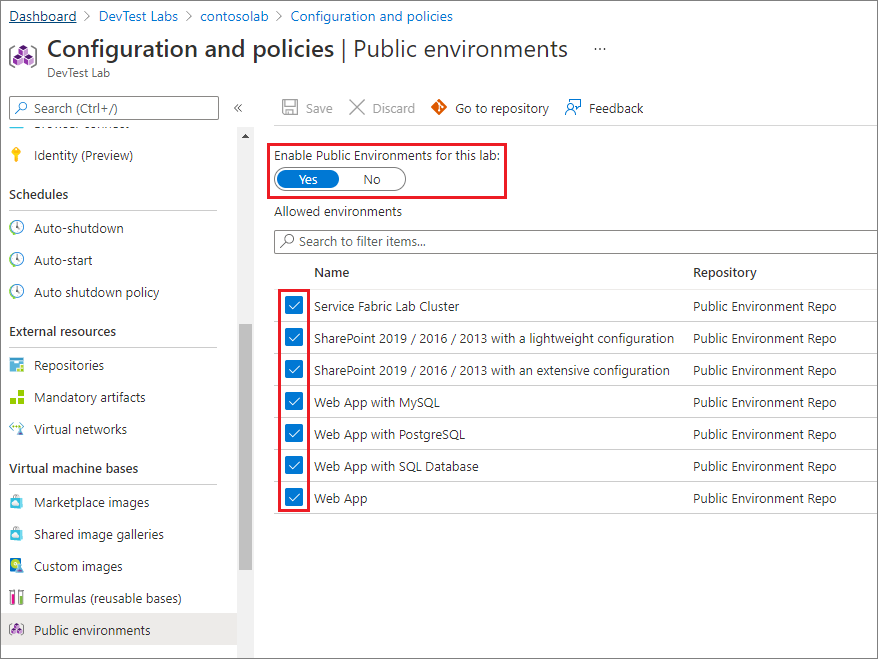Click the Repositories icon

pos(17,365)
